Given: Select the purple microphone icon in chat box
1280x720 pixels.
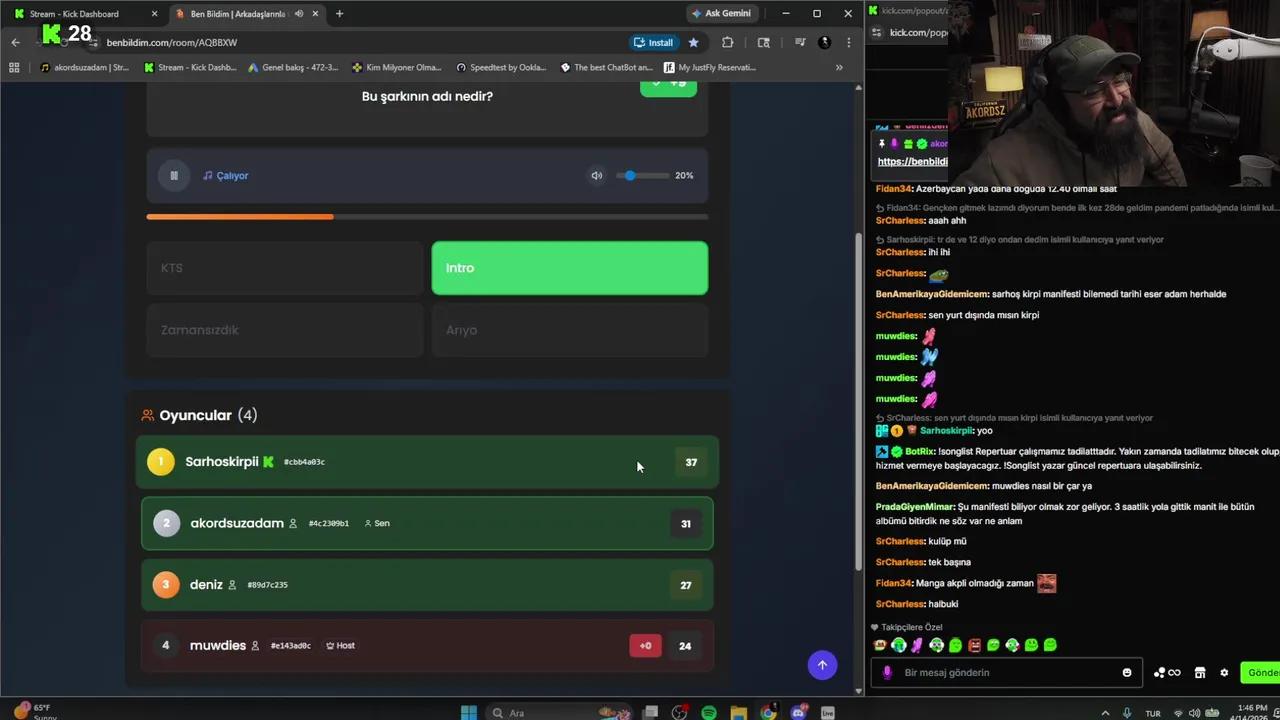Looking at the screenshot, I should tap(886, 672).
